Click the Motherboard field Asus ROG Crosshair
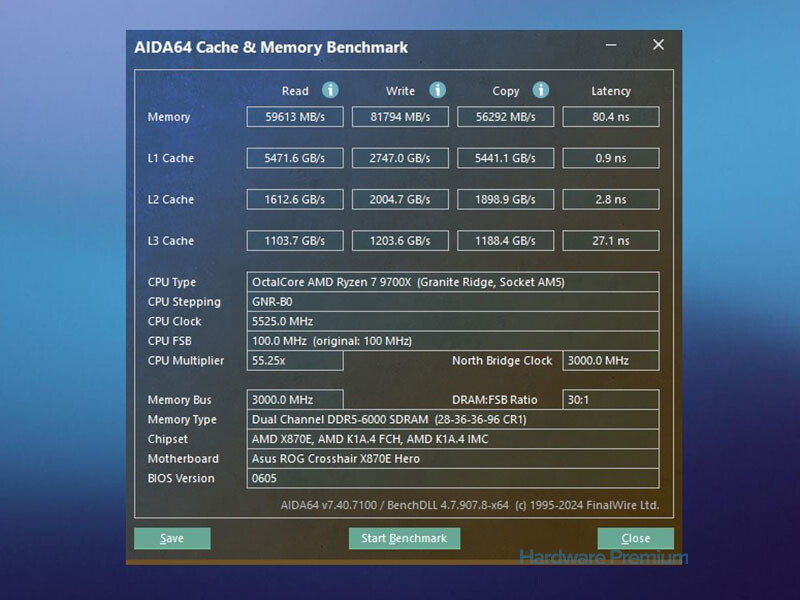This screenshot has width=800, height=600. click(x=453, y=459)
